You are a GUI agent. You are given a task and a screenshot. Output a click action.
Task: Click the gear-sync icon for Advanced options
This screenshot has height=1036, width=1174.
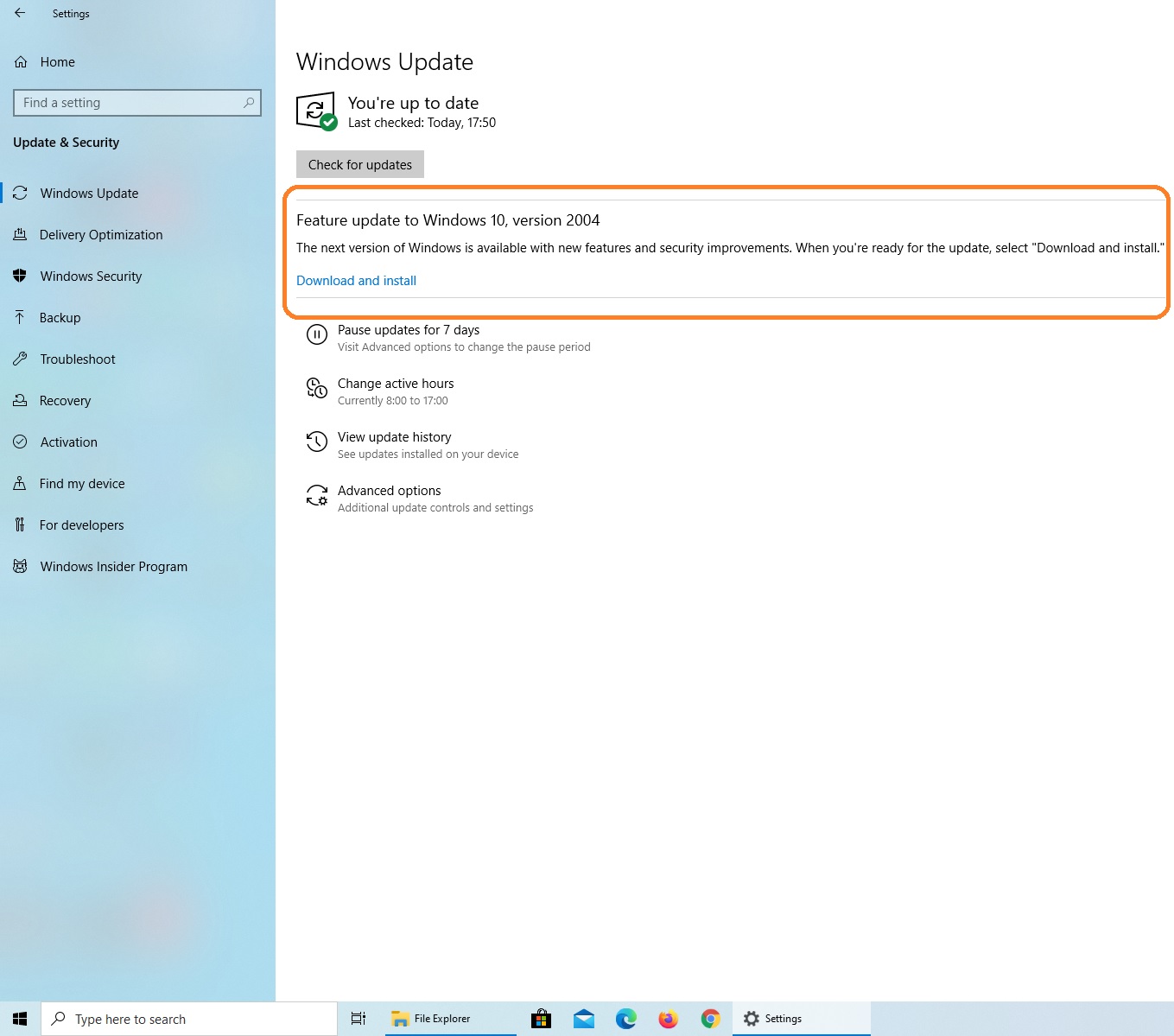pyautogui.click(x=317, y=496)
